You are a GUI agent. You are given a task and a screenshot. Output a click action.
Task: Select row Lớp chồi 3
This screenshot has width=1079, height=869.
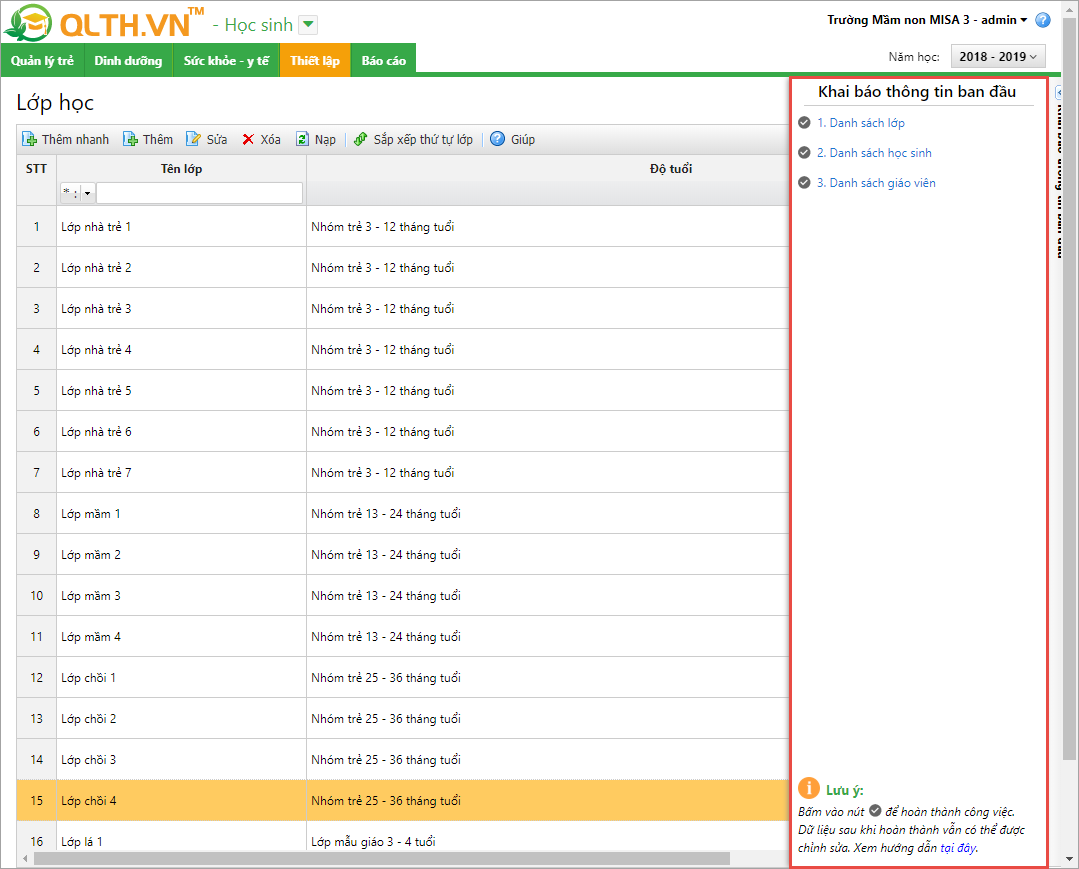pos(403,760)
